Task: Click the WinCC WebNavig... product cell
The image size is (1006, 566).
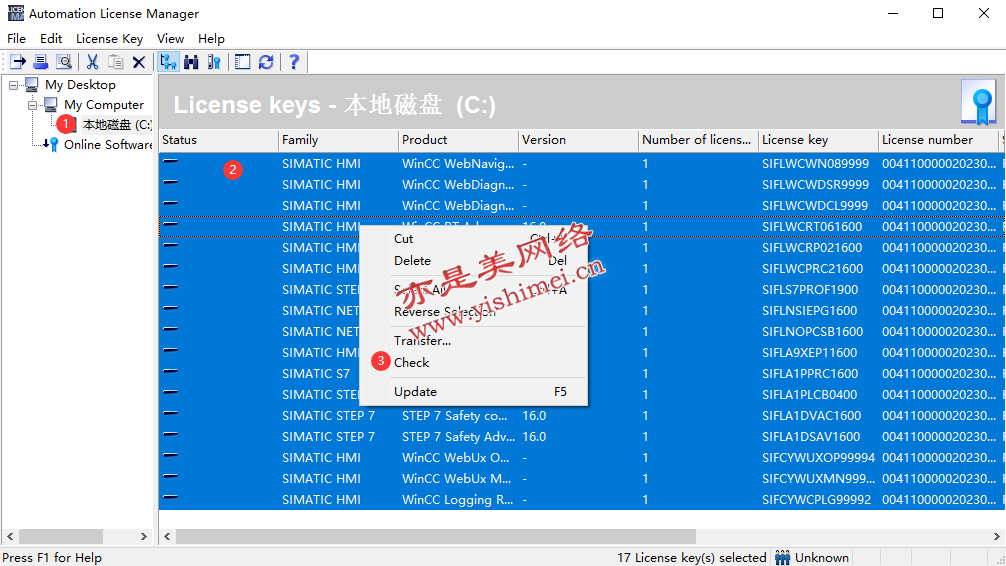Action: coord(458,164)
